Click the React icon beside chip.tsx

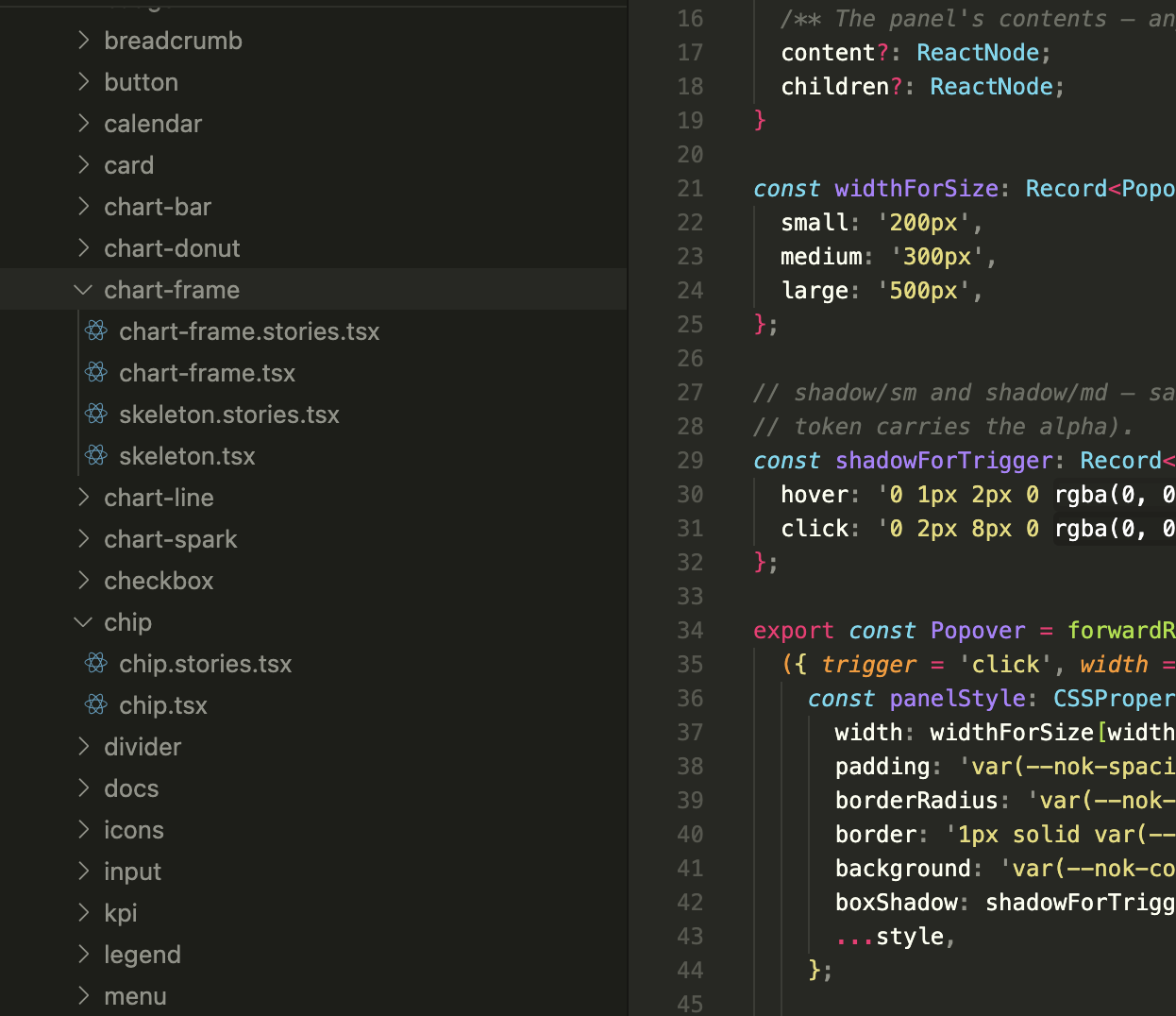[x=96, y=704]
